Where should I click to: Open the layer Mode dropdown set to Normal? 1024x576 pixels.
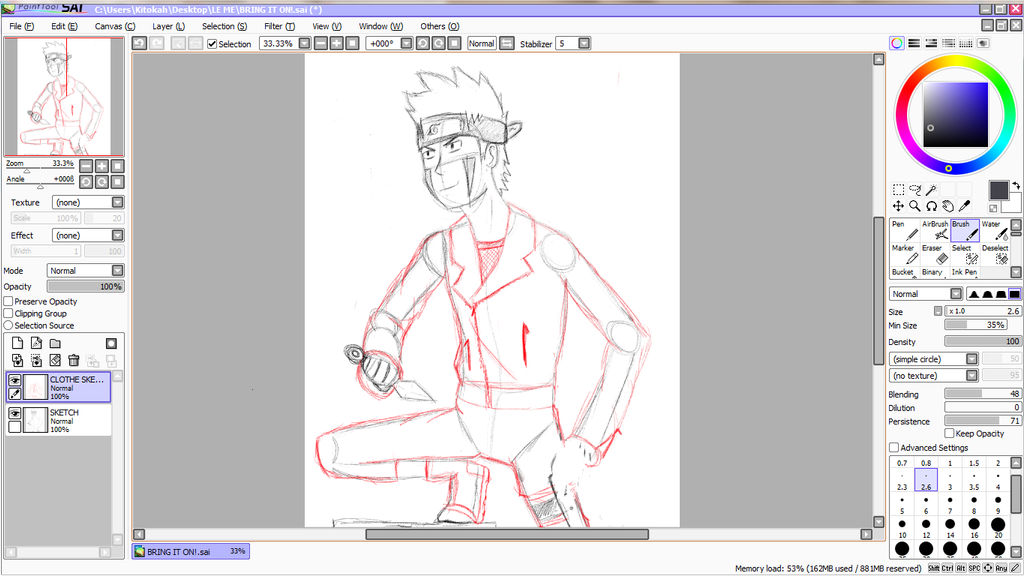[x=85, y=270]
